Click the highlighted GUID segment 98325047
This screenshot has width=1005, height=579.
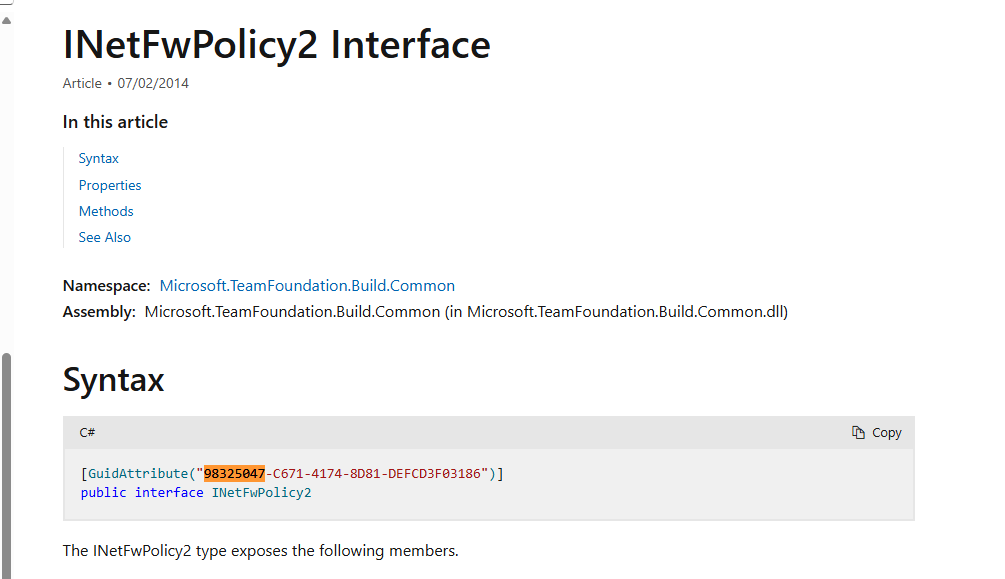click(234, 473)
